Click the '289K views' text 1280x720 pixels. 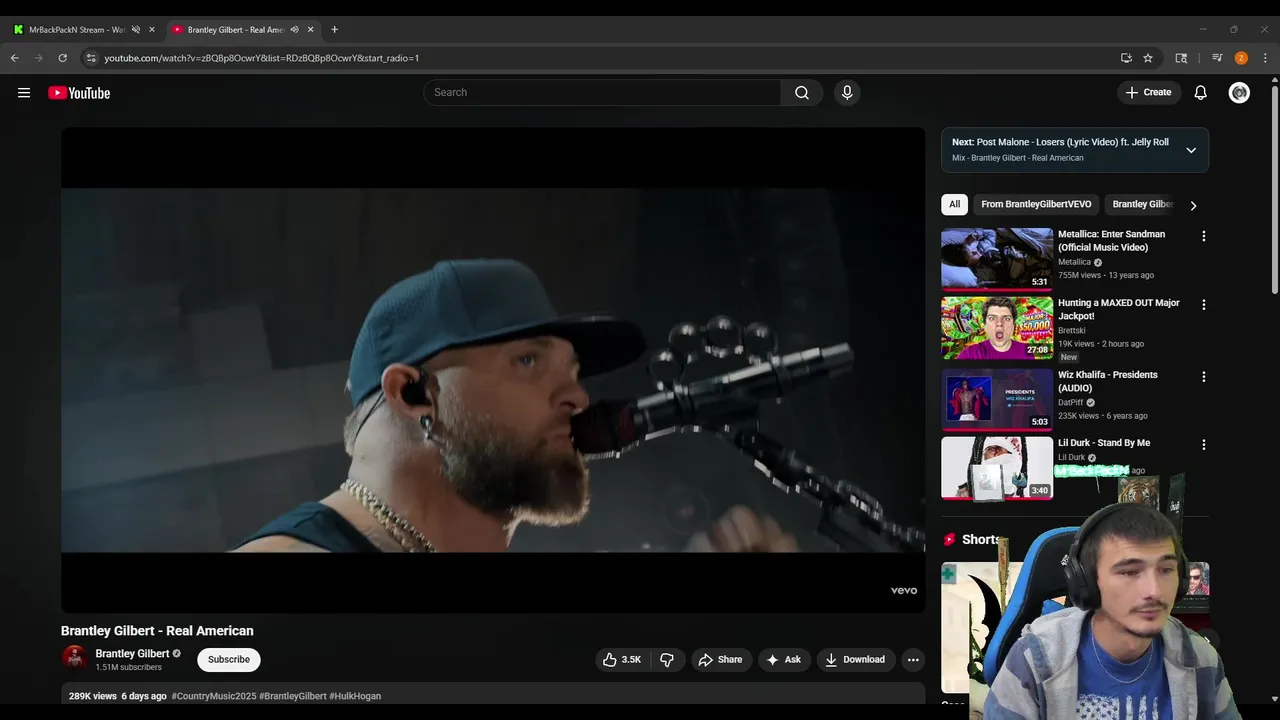pyautogui.click(x=93, y=696)
